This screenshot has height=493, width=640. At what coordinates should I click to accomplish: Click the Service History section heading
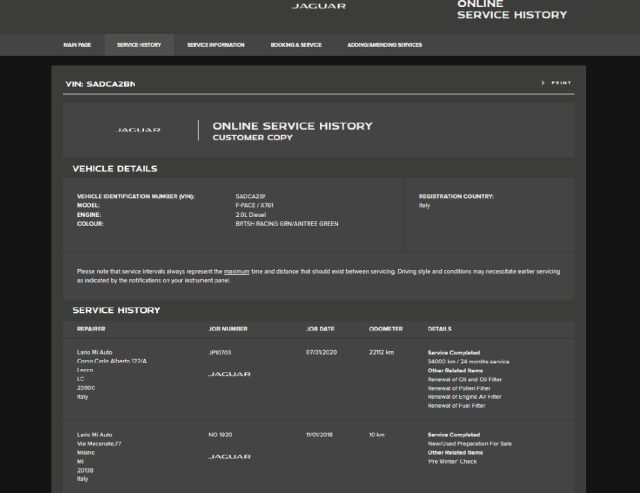click(x=116, y=311)
